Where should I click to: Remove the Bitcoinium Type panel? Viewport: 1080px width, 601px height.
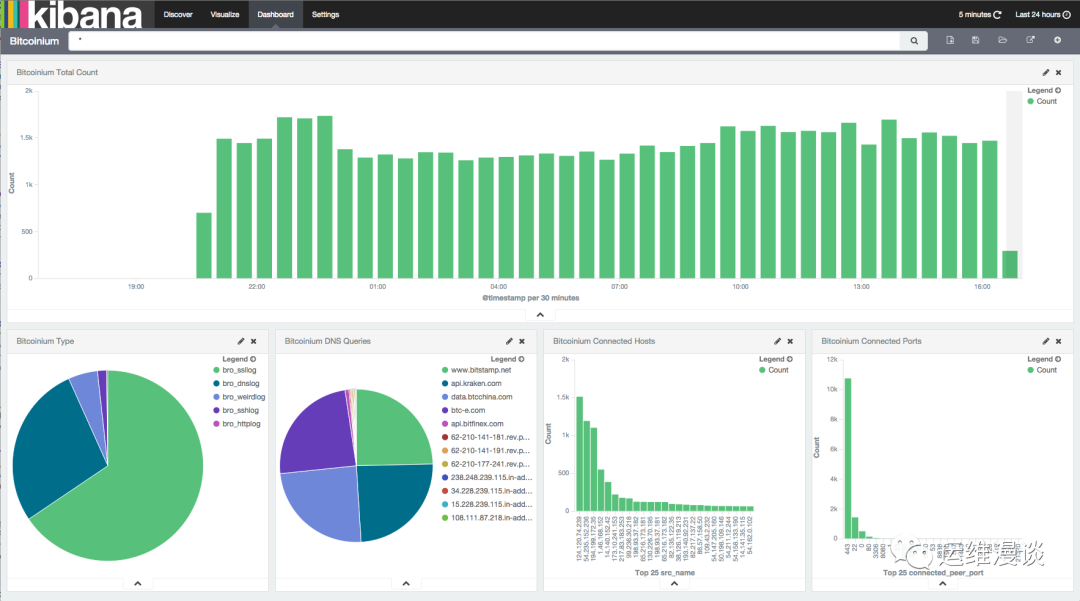[253, 341]
